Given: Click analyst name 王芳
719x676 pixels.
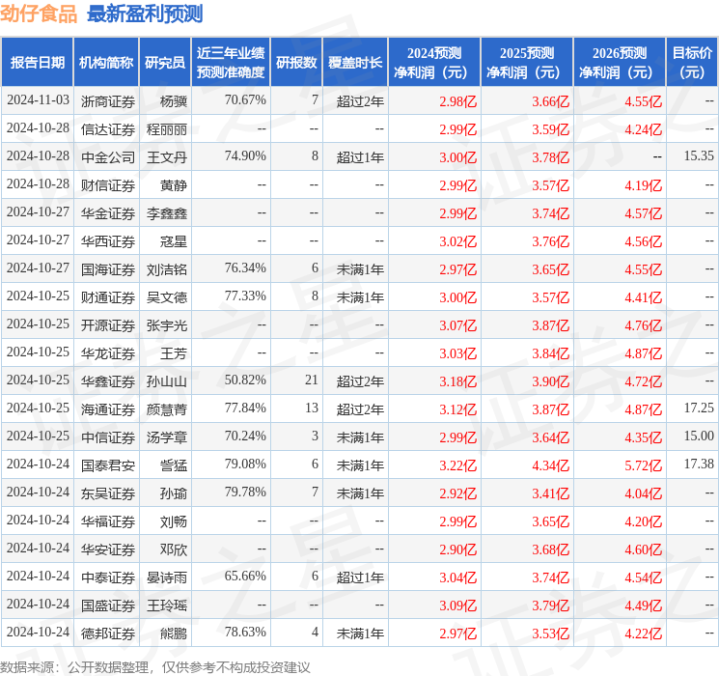Looking at the screenshot, I should point(173,354).
